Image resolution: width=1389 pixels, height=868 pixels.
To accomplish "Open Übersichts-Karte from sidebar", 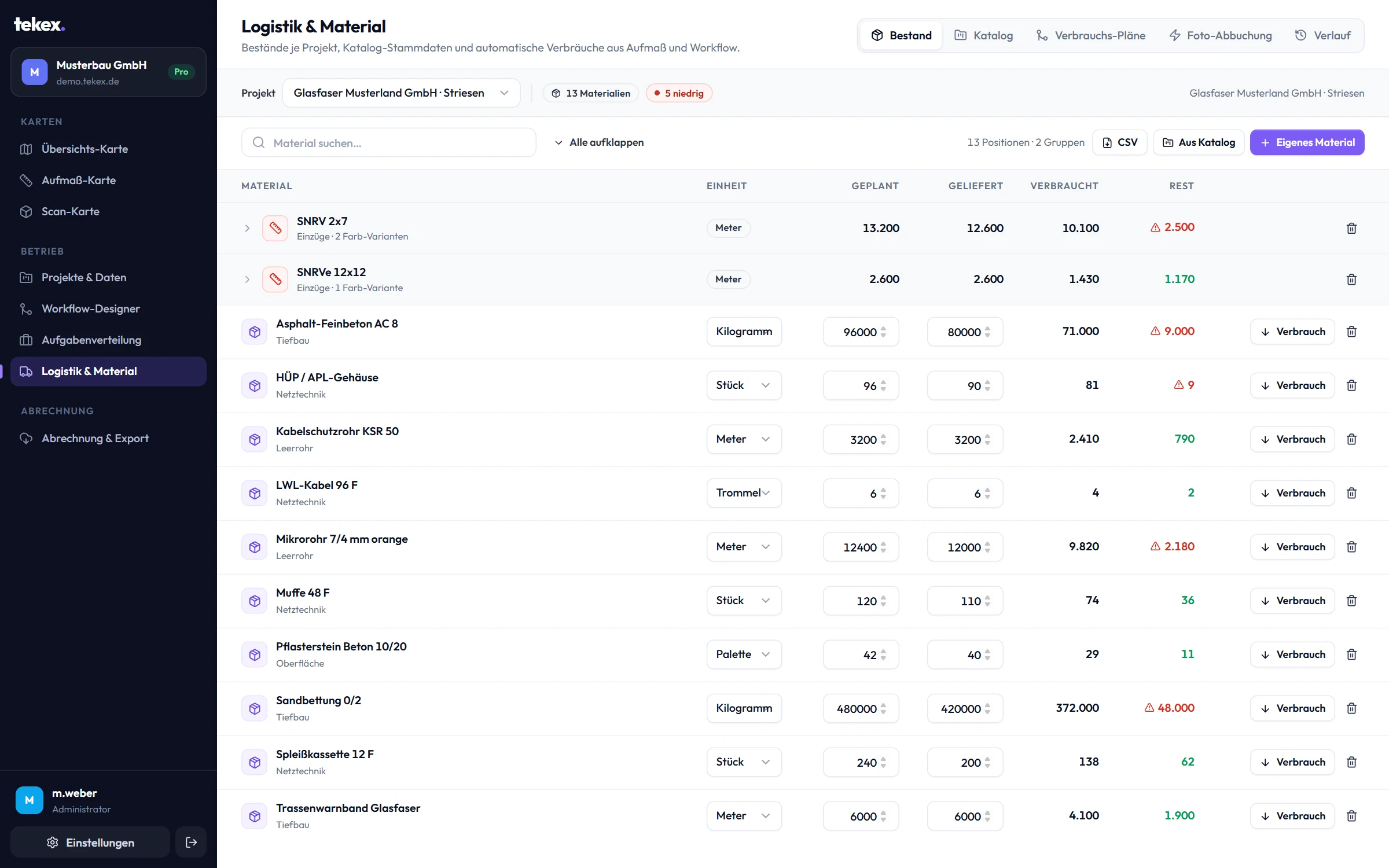I will 108,149.
